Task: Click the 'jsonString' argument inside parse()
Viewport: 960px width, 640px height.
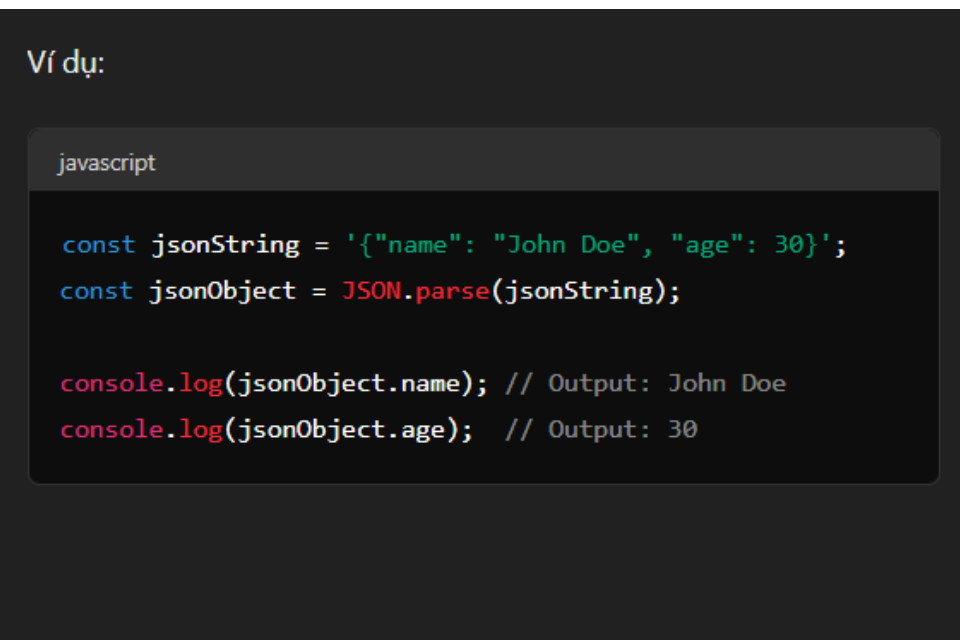Action: point(575,291)
